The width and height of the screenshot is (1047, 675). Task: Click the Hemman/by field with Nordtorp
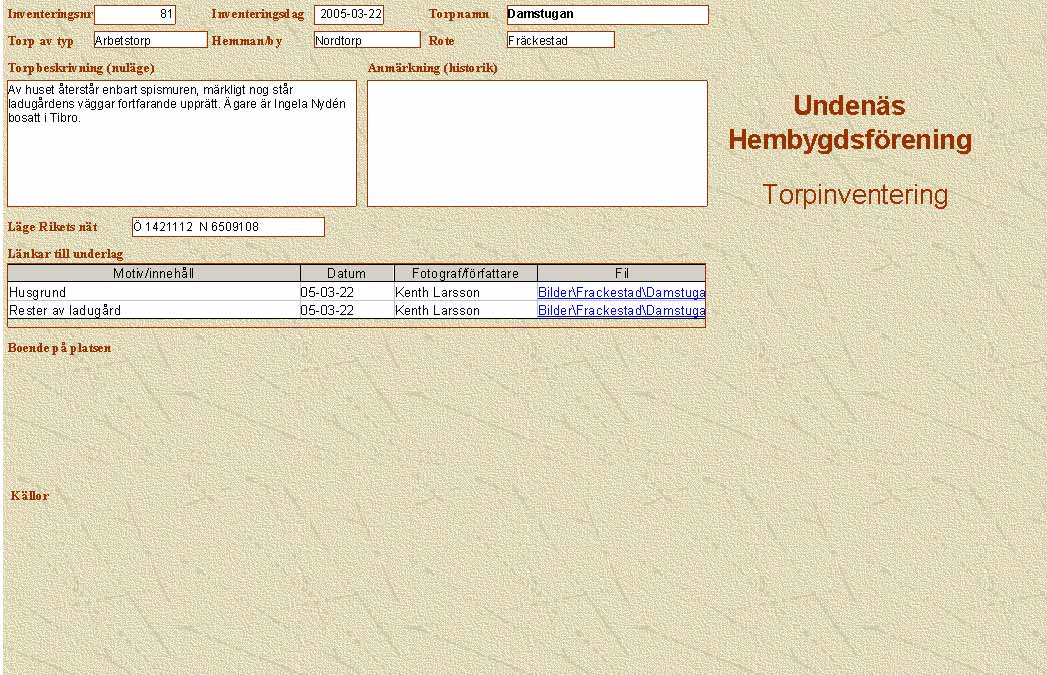[x=367, y=40]
